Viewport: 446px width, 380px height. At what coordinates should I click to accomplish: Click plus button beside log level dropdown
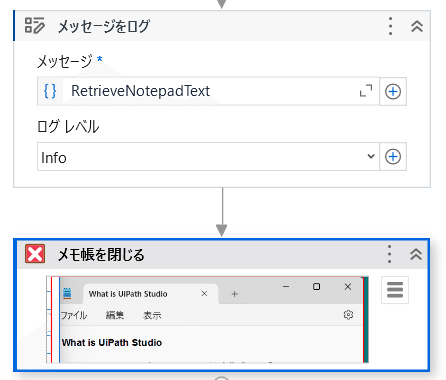[393, 157]
